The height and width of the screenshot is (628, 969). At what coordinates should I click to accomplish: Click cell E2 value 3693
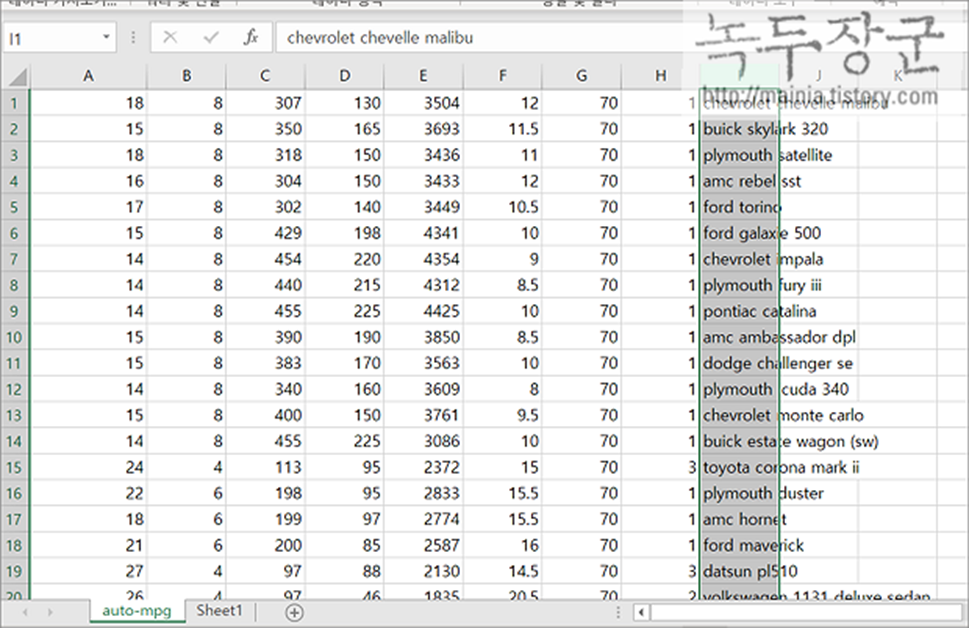click(x=423, y=129)
